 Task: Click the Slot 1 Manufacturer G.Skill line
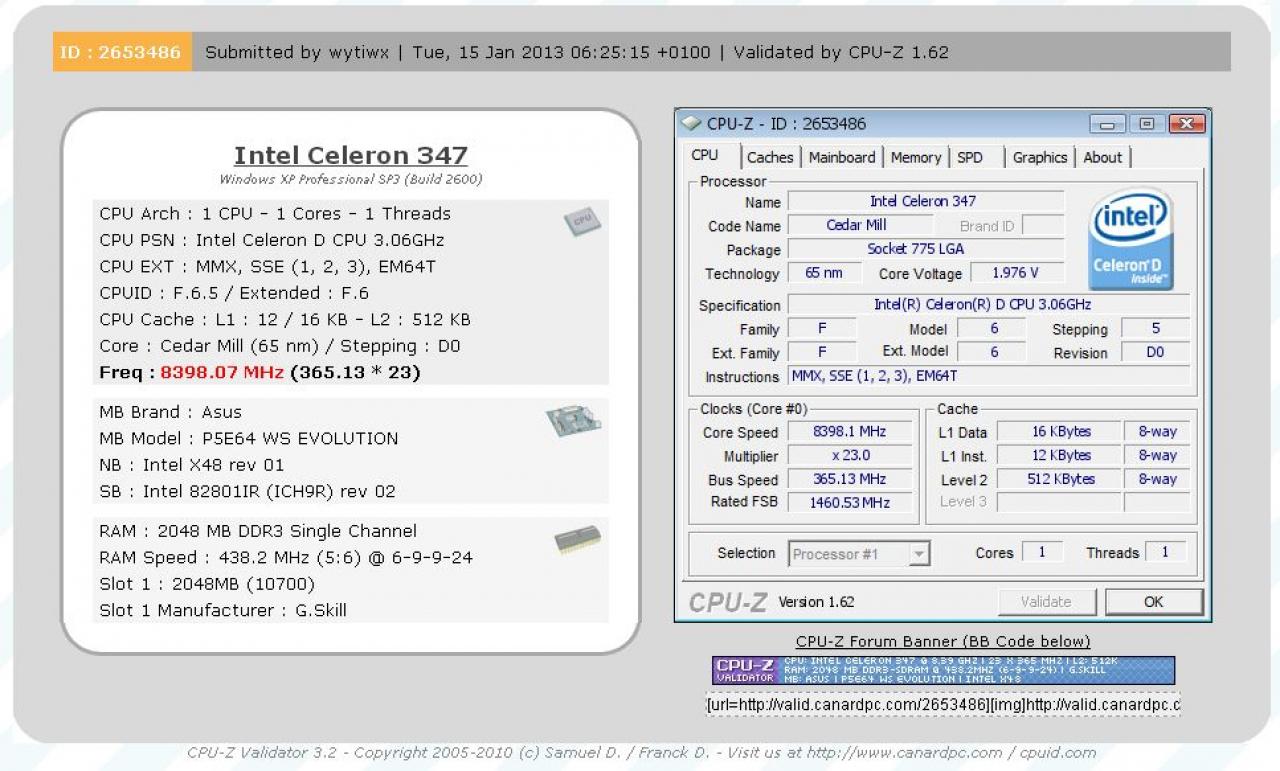pyautogui.click(x=223, y=611)
